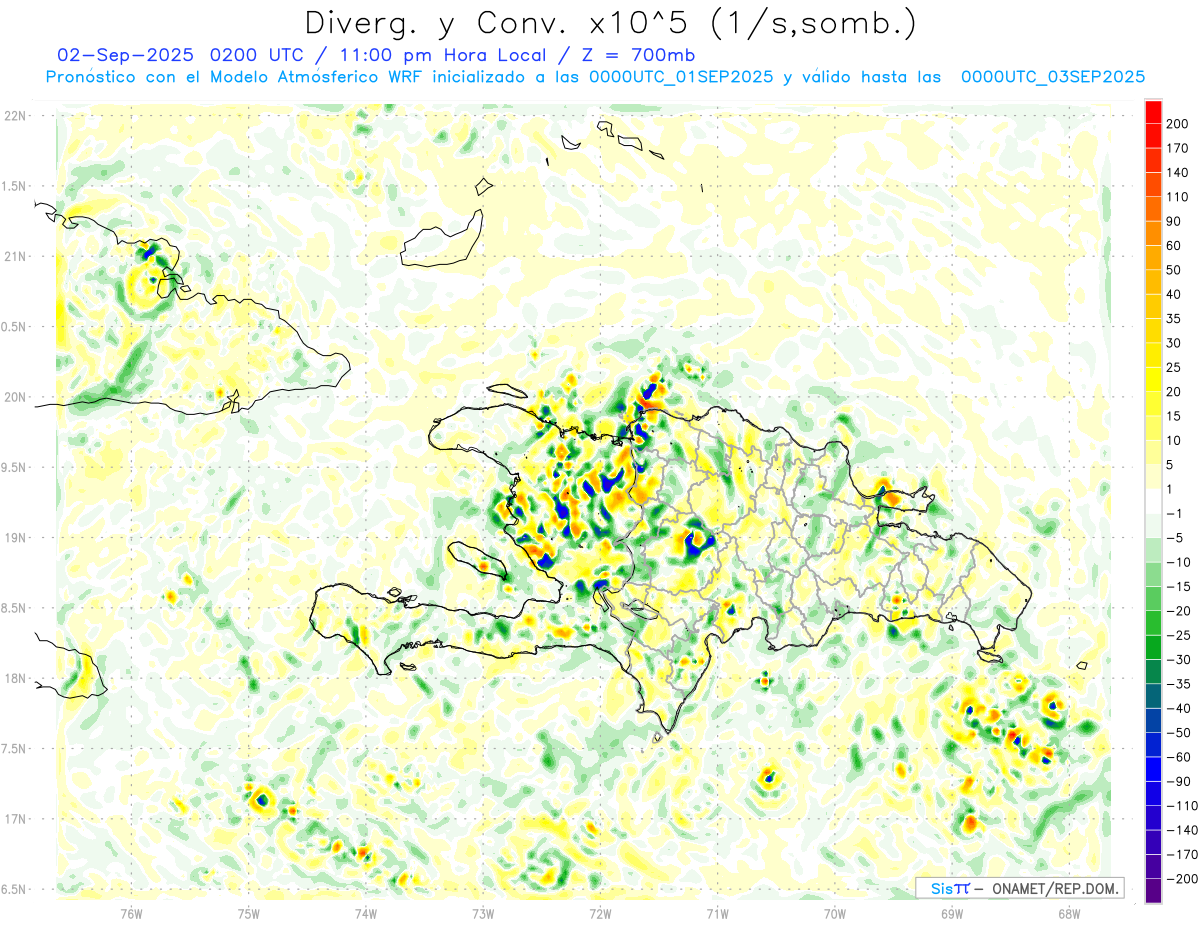Click positive colorbar value 60
Screen dimensions: 1200x927
1174,246
